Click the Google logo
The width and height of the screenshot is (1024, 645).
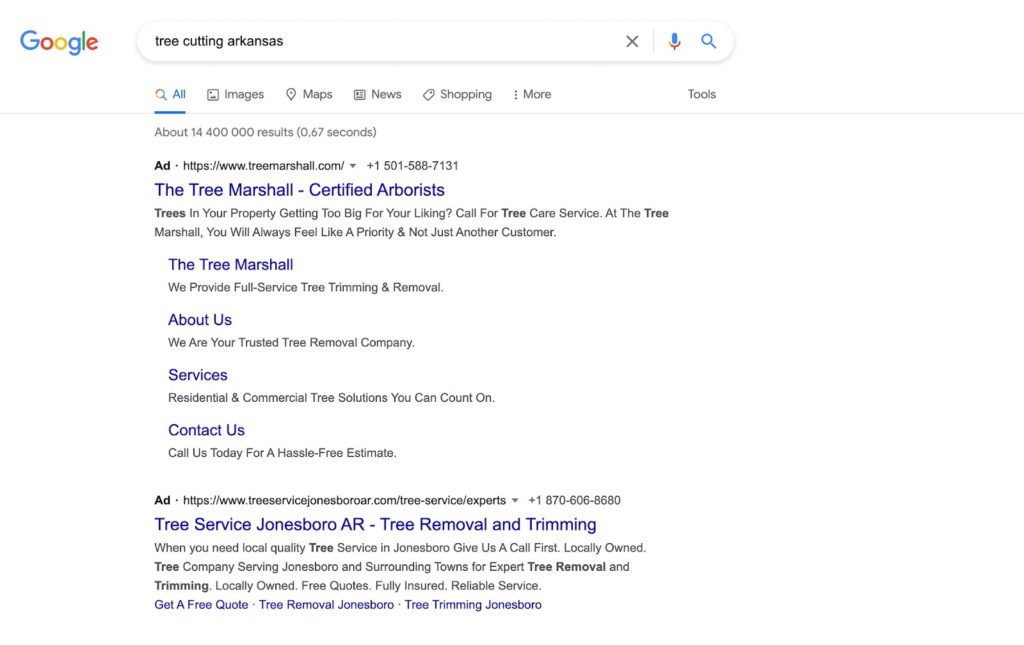[59, 42]
